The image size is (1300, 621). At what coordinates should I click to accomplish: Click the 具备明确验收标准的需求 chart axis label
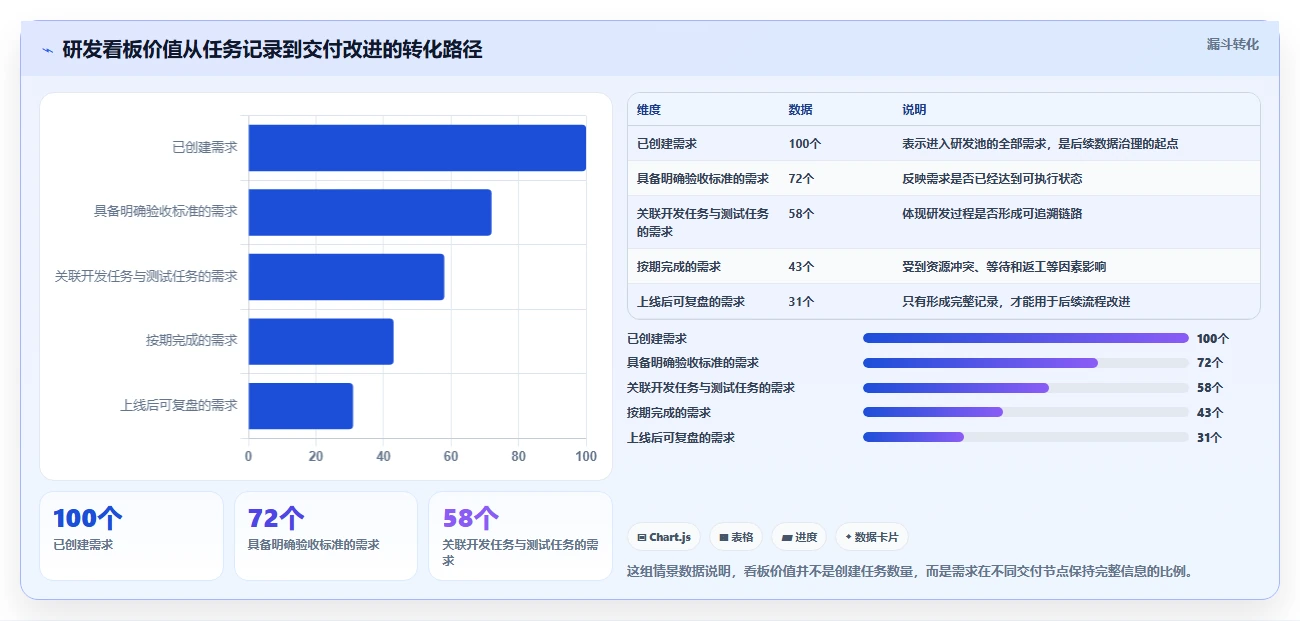pos(166,211)
